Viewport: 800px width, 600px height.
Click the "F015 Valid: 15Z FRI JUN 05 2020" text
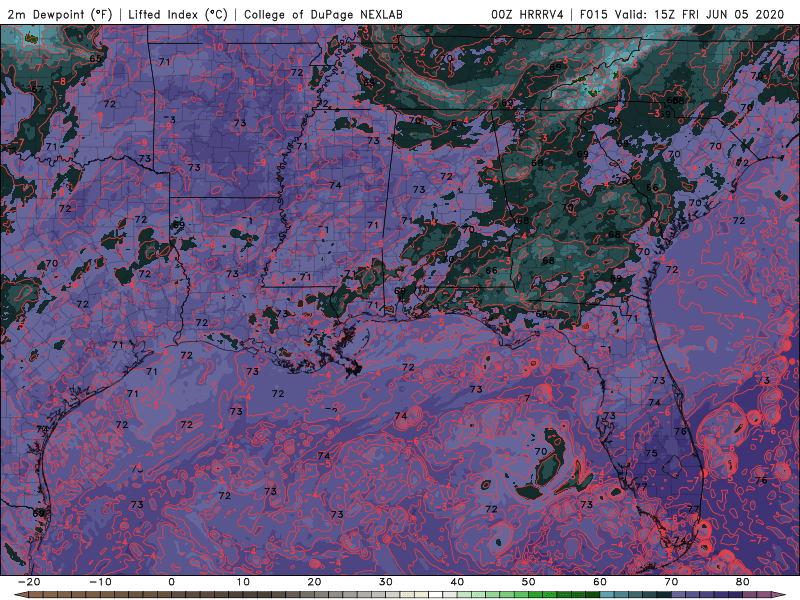pyautogui.click(x=682, y=14)
